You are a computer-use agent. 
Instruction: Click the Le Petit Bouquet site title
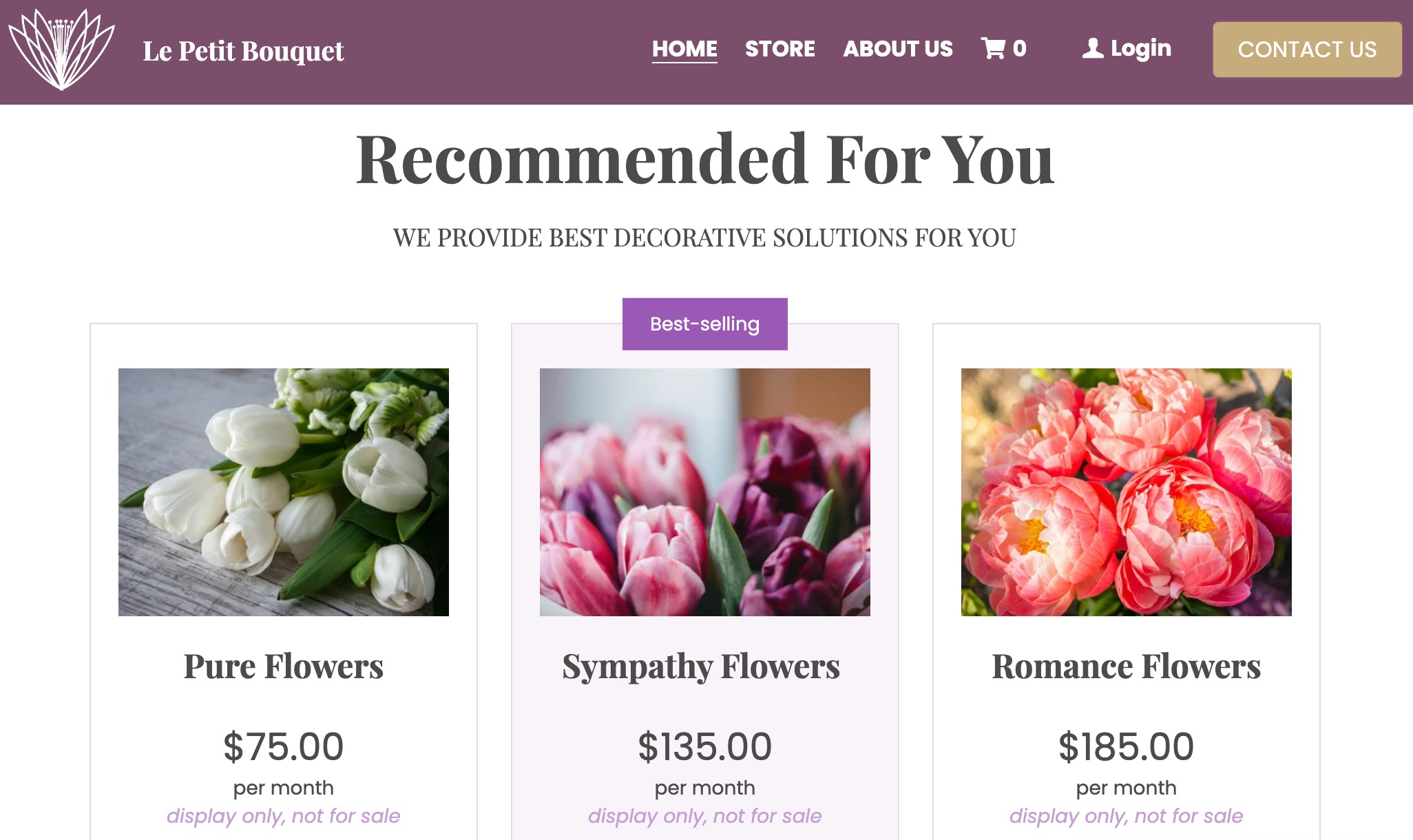click(244, 51)
